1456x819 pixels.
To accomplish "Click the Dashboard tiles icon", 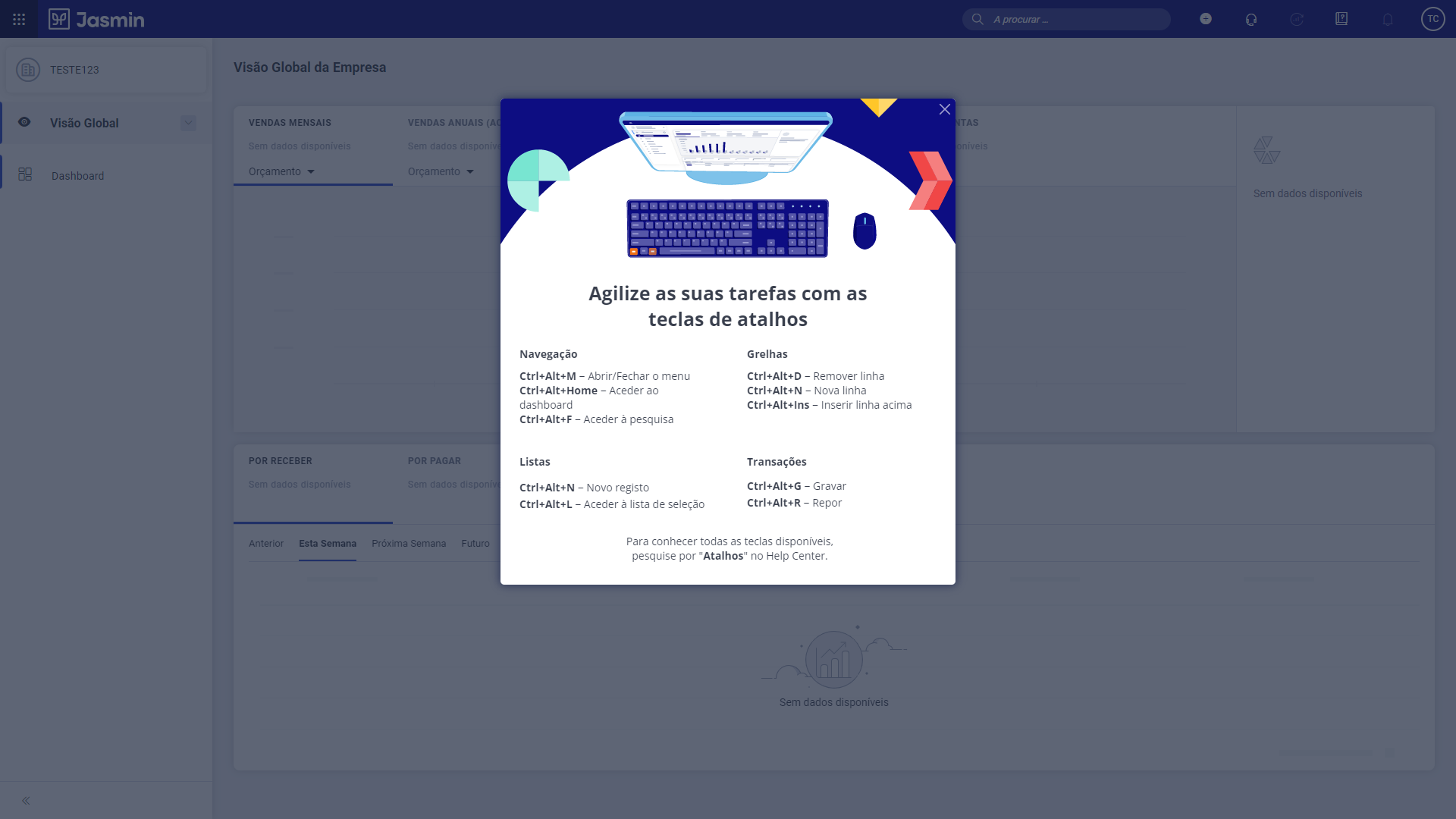I will click(25, 174).
